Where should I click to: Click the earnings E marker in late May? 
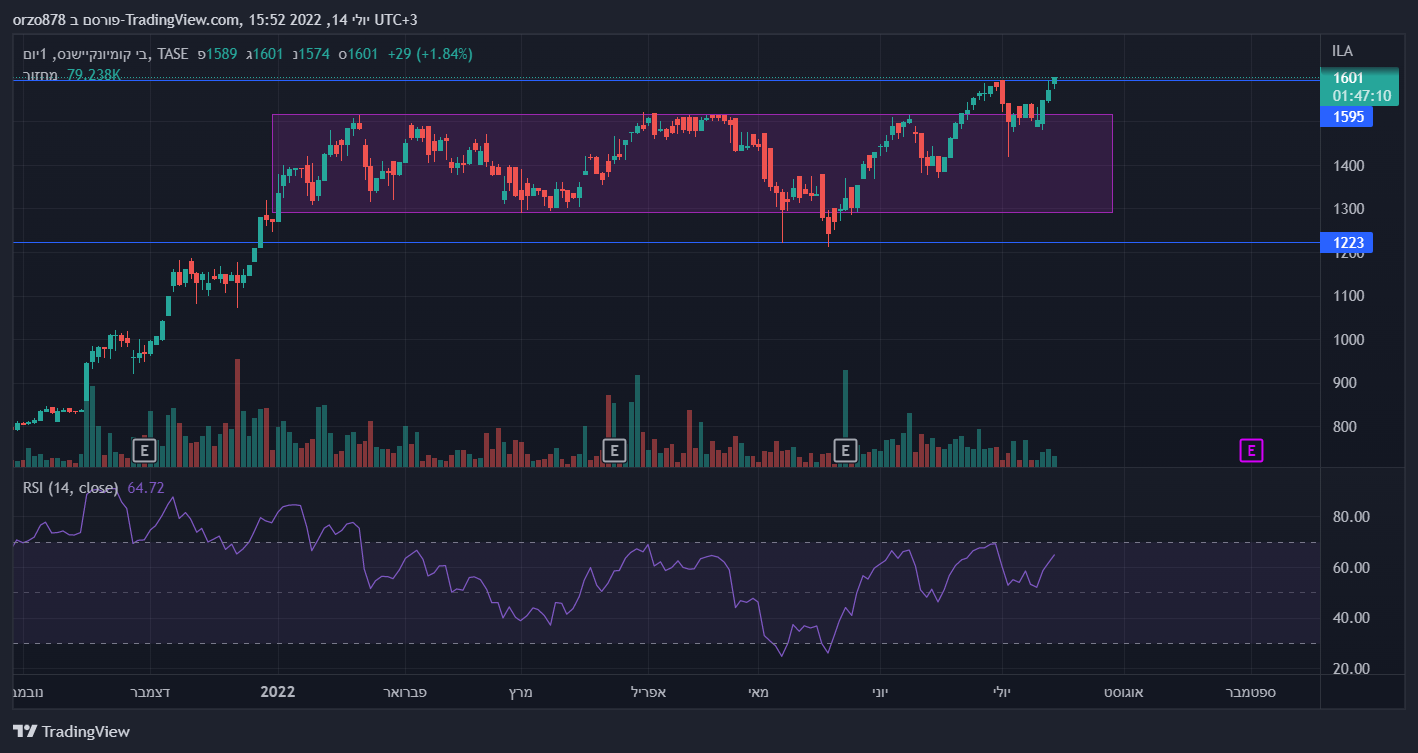[x=846, y=450]
